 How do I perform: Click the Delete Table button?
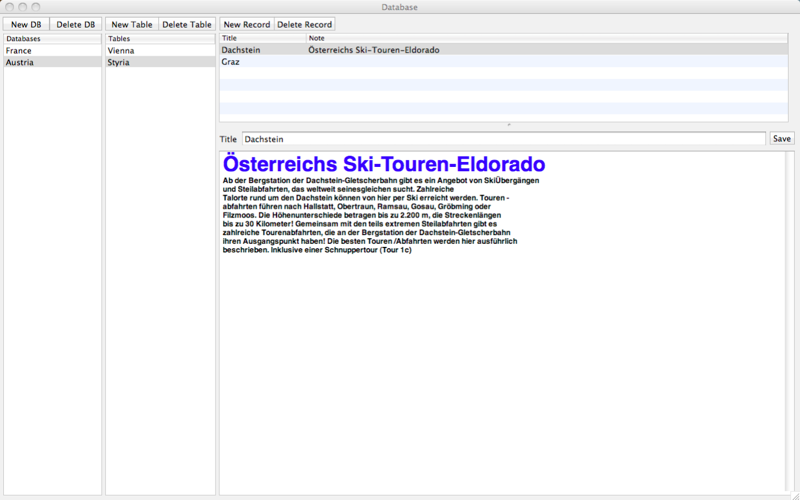coord(187,24)
